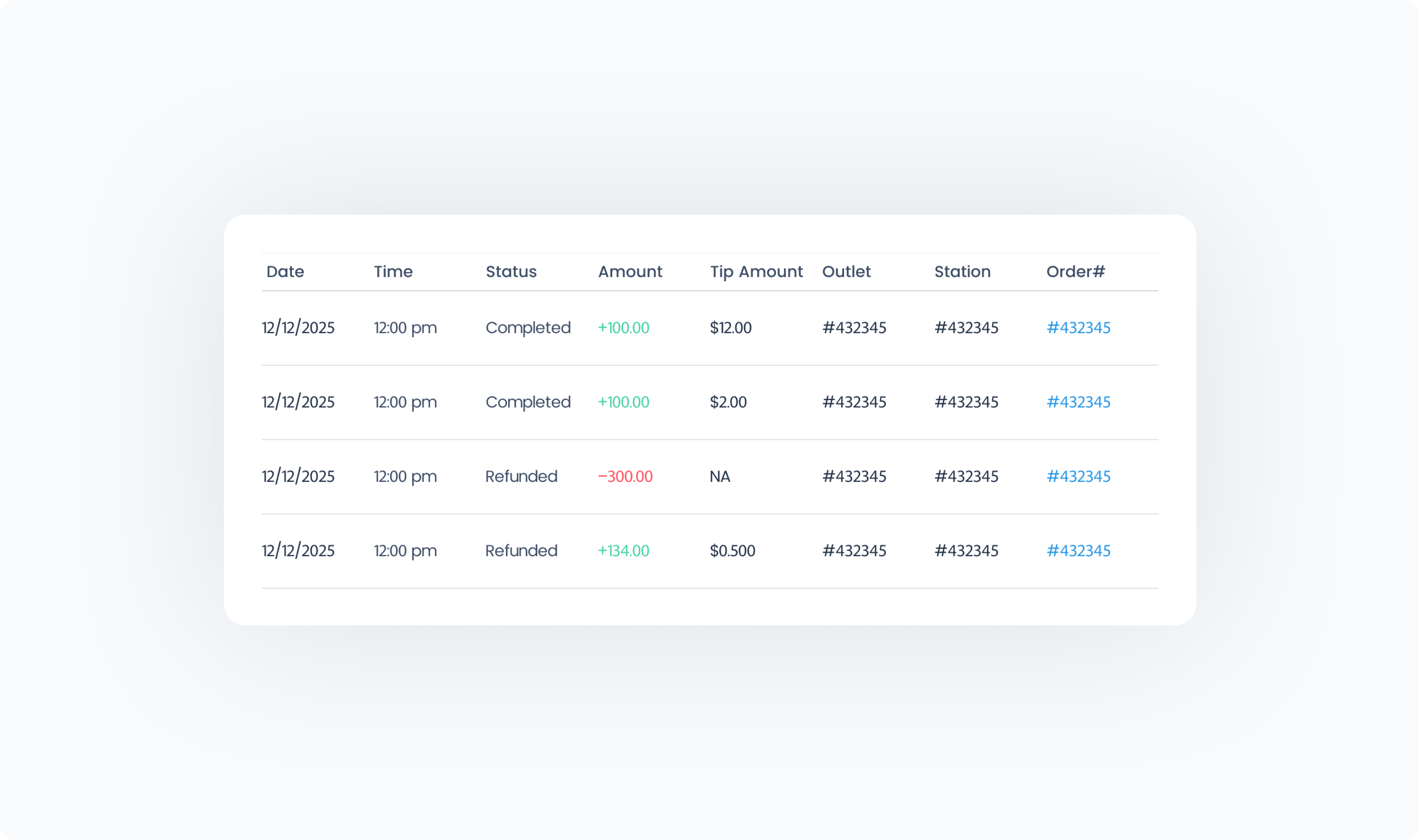This screenshot has height=840, width=1419.
Task: Click the Order# column header
Action: (x=1075, y=272)
